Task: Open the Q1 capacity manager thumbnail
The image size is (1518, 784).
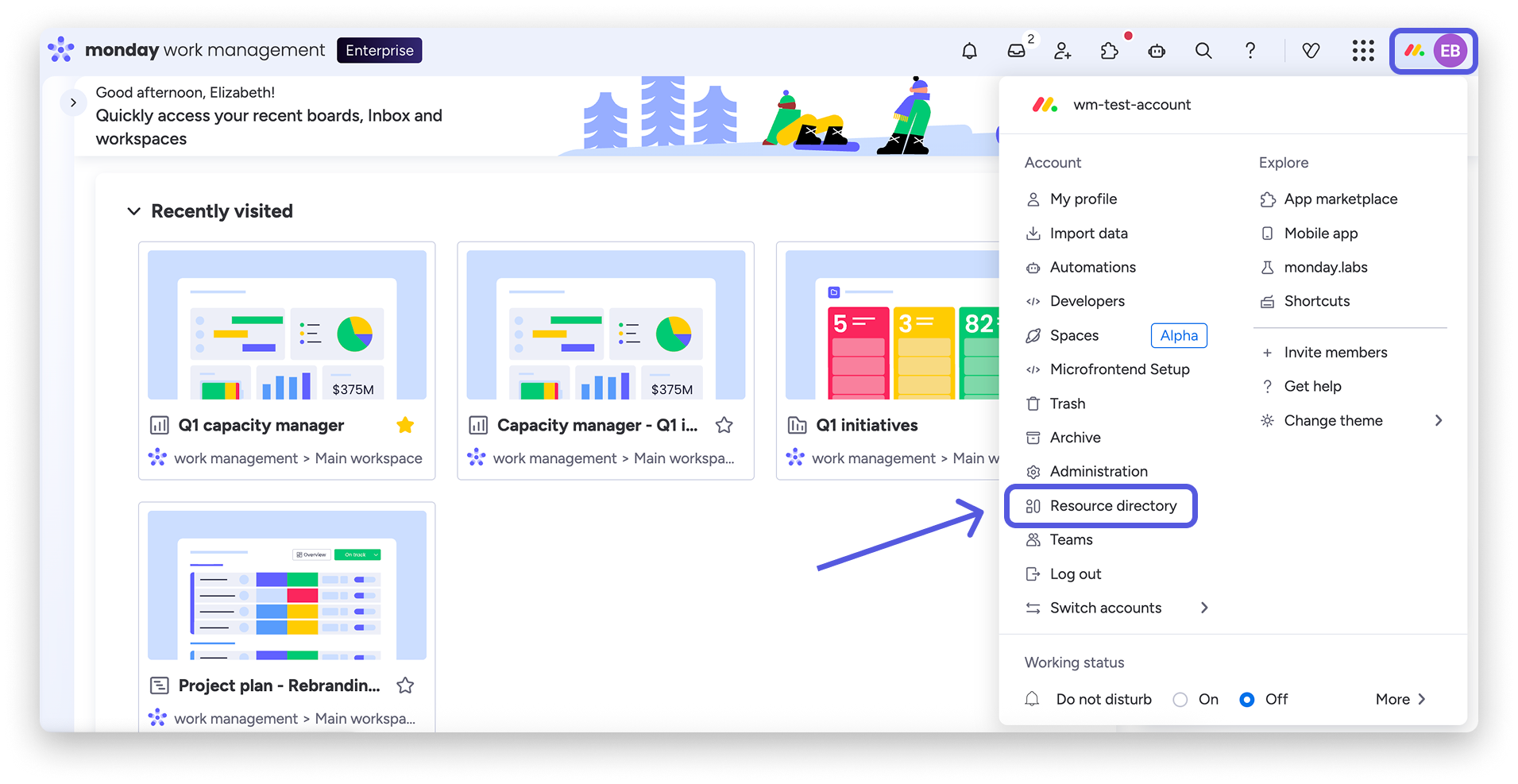Action: 287,325
